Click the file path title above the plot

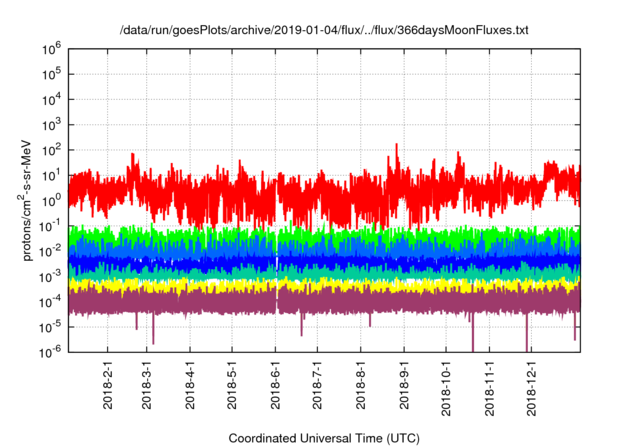[x=324, y=30]
